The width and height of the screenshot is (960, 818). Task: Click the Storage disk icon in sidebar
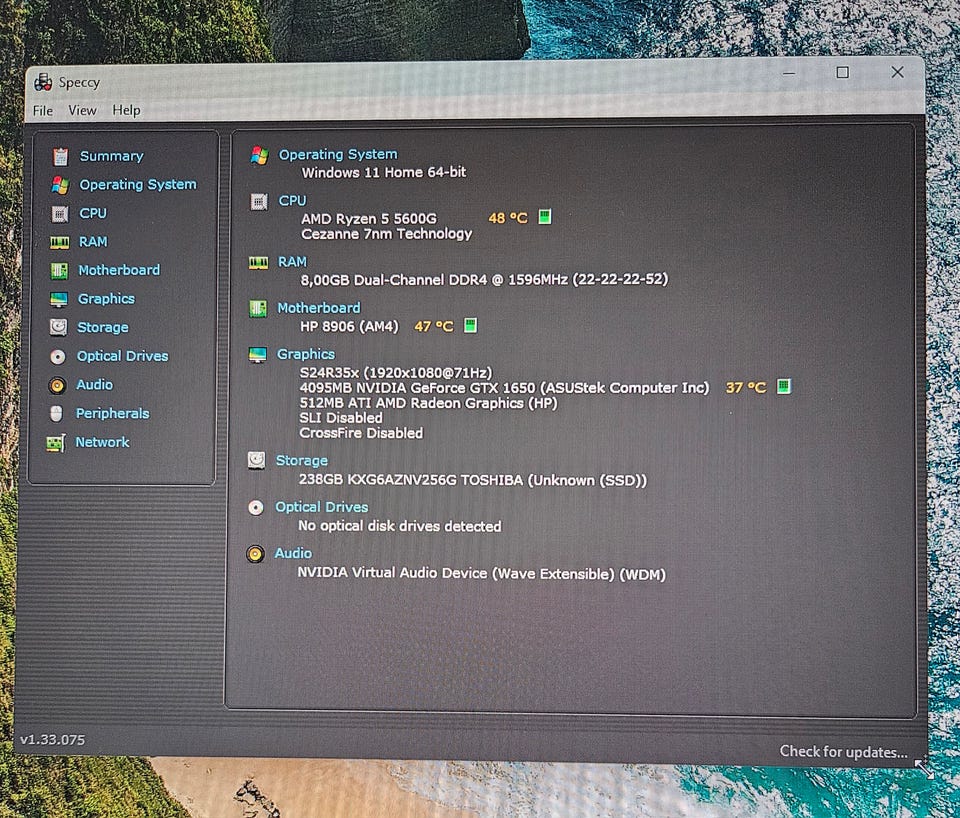point(58,328)
